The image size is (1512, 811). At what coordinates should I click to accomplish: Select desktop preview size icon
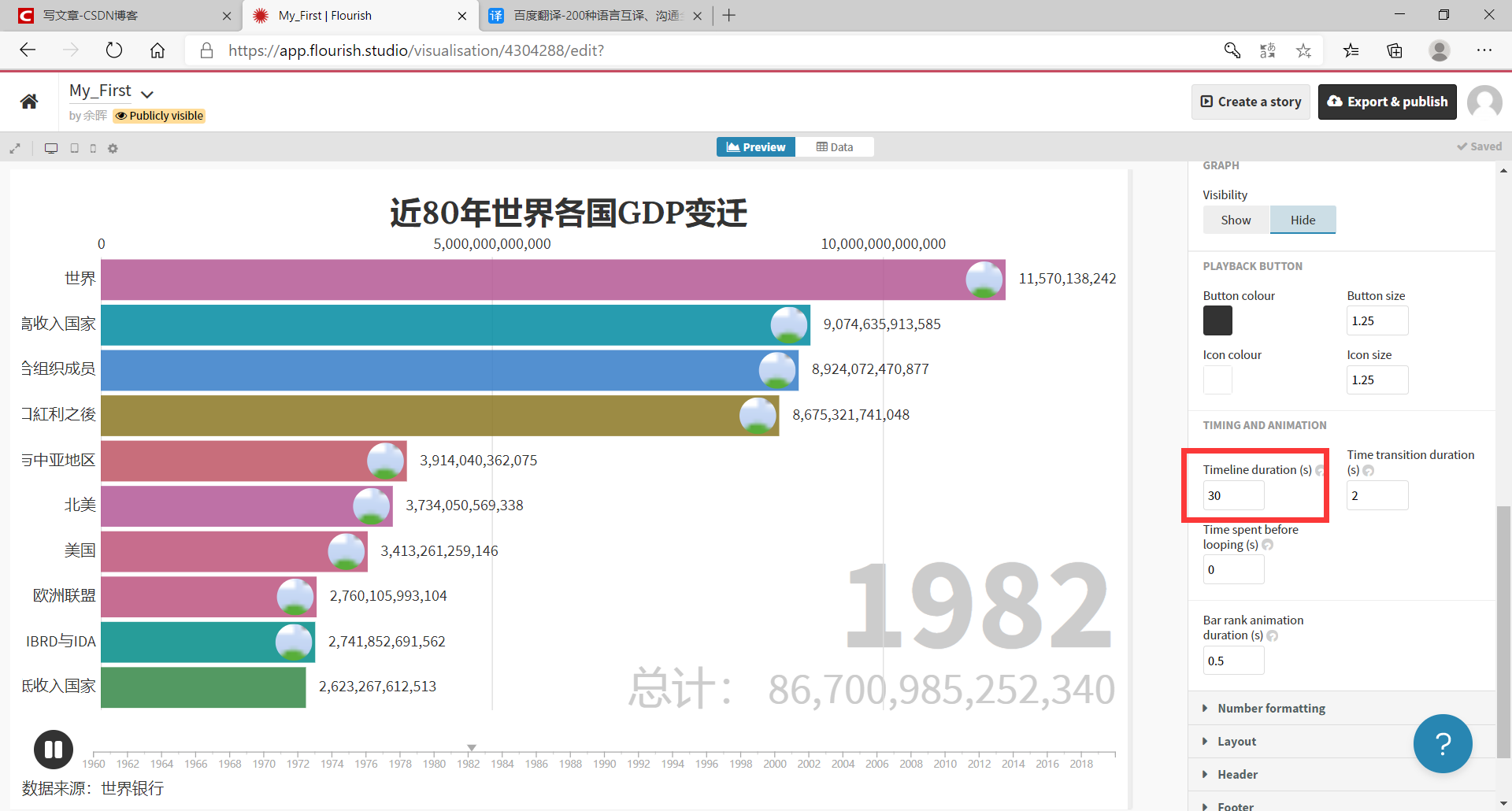(51, 148)
